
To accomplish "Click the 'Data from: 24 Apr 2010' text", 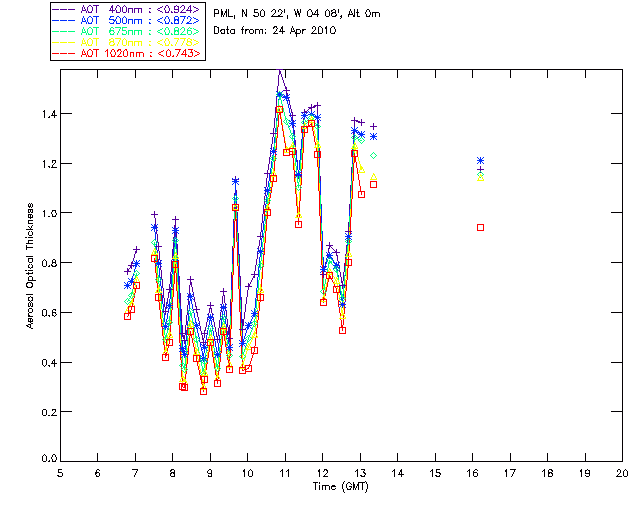I will pos(276,31).
